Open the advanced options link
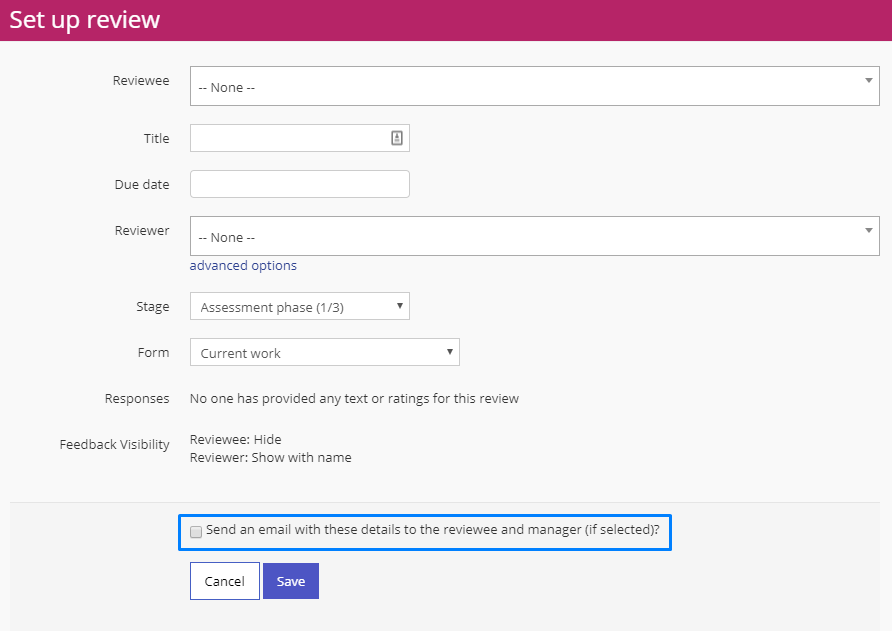This screenshot has height=631, width=892. pyautogui.click(x=243, y=266)
